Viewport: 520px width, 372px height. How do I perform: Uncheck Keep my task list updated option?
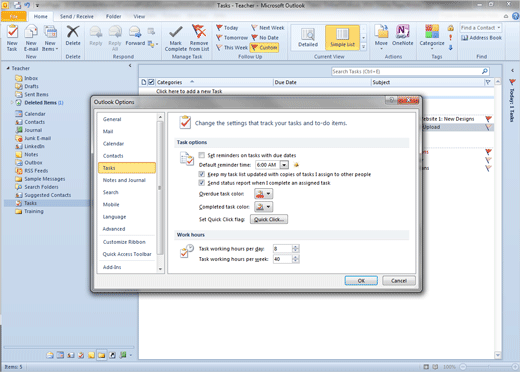(x=202, y=174)
